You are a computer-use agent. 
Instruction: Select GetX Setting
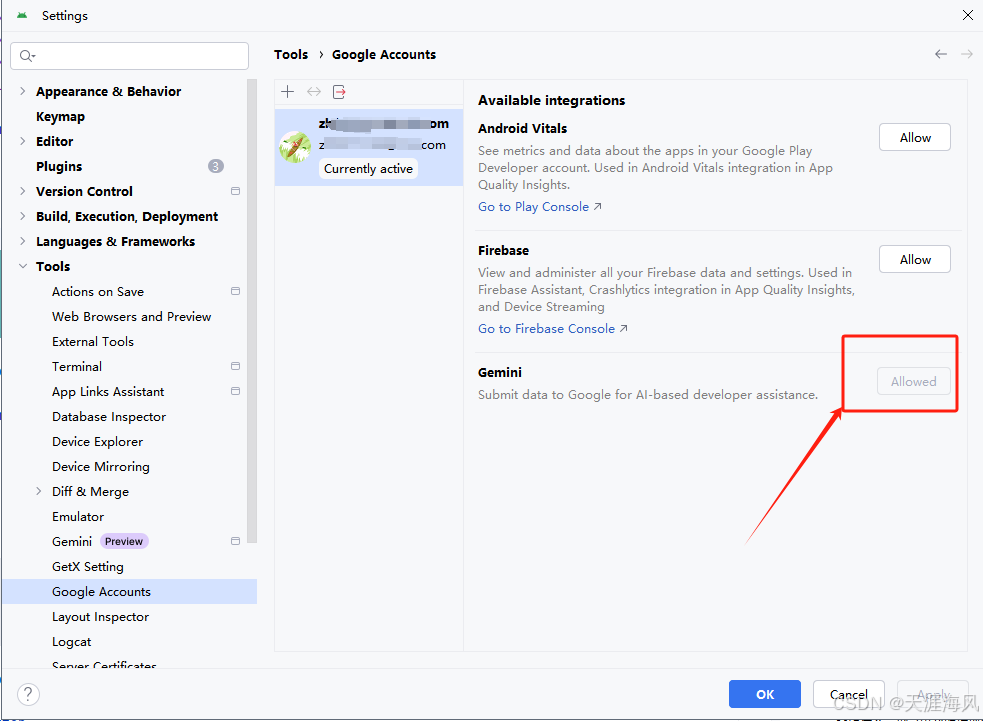(x=88, y=566)
